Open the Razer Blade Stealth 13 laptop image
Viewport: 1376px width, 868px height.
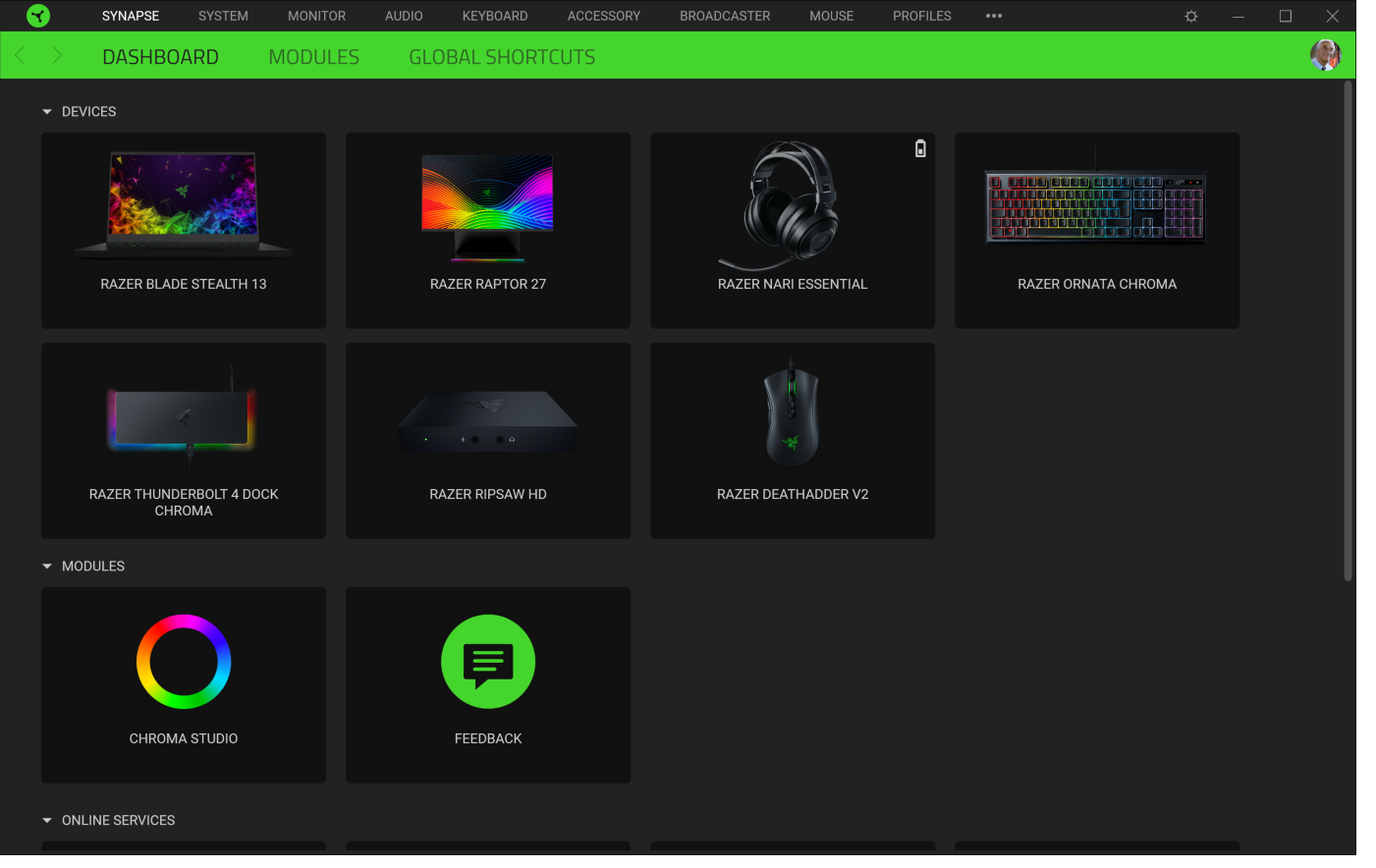click(x=184, y=205)
